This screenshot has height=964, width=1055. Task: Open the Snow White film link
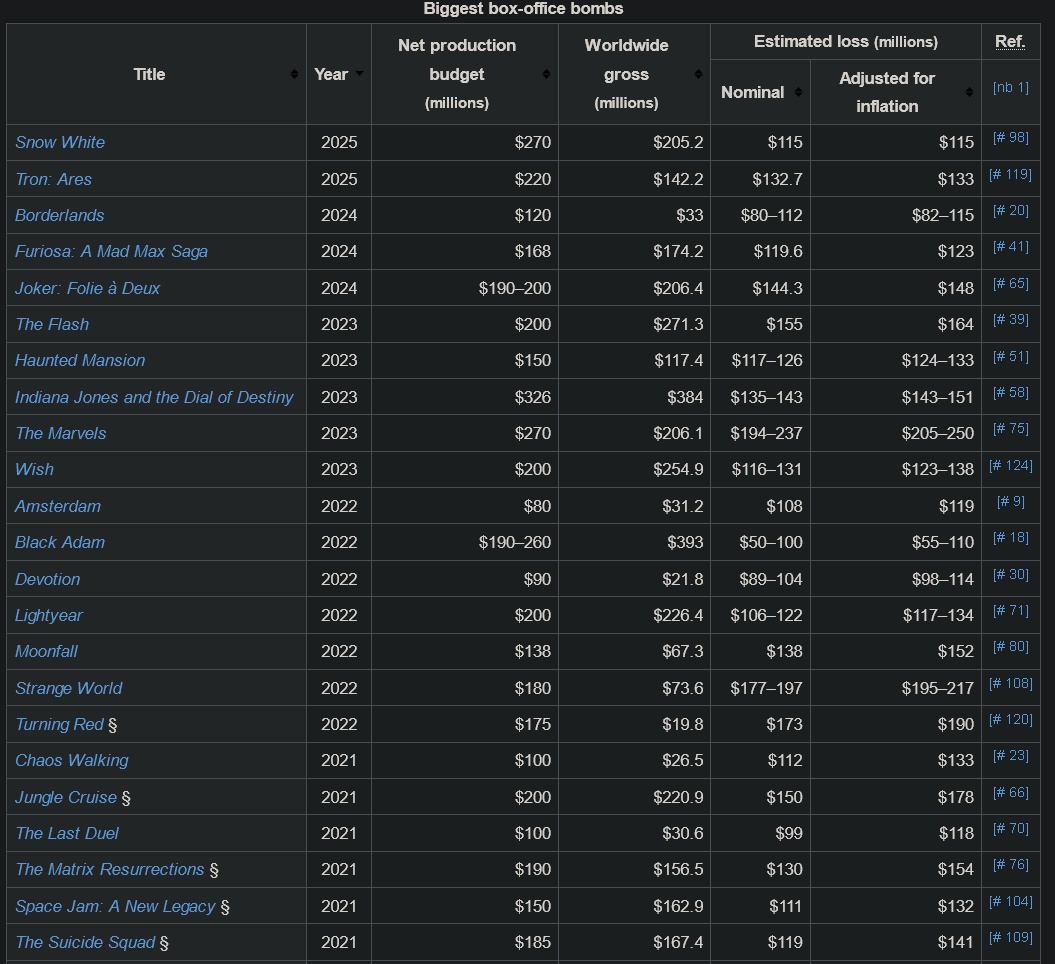tap(60, 143)
